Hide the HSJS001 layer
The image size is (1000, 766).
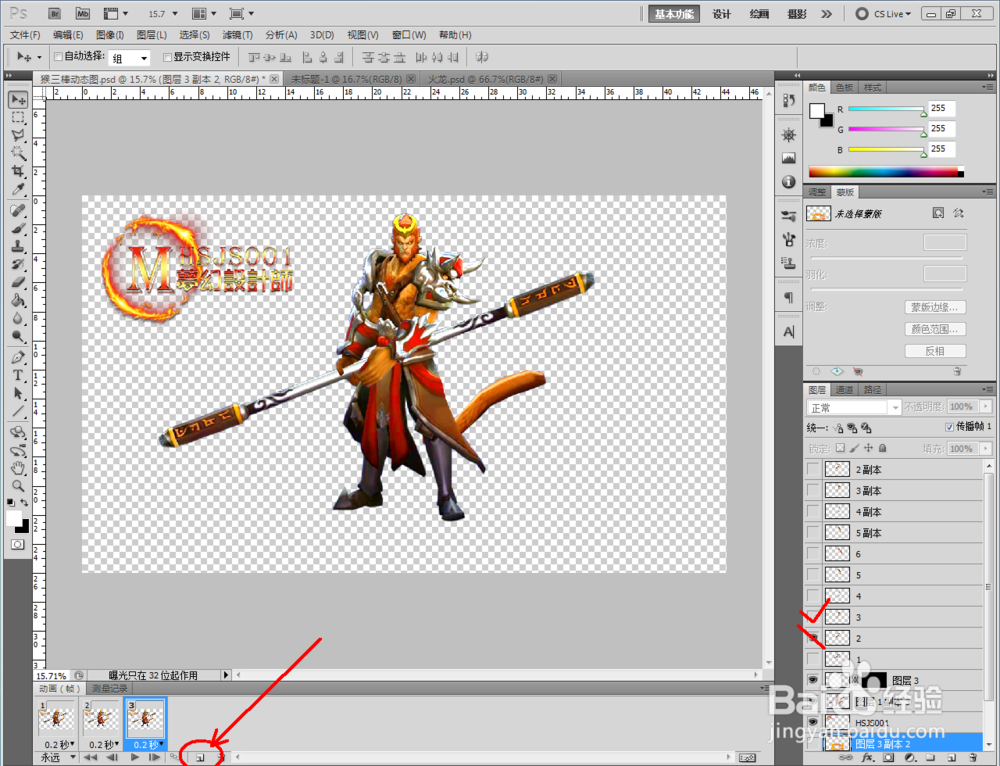pyautogui.click(x=812, y=722)
